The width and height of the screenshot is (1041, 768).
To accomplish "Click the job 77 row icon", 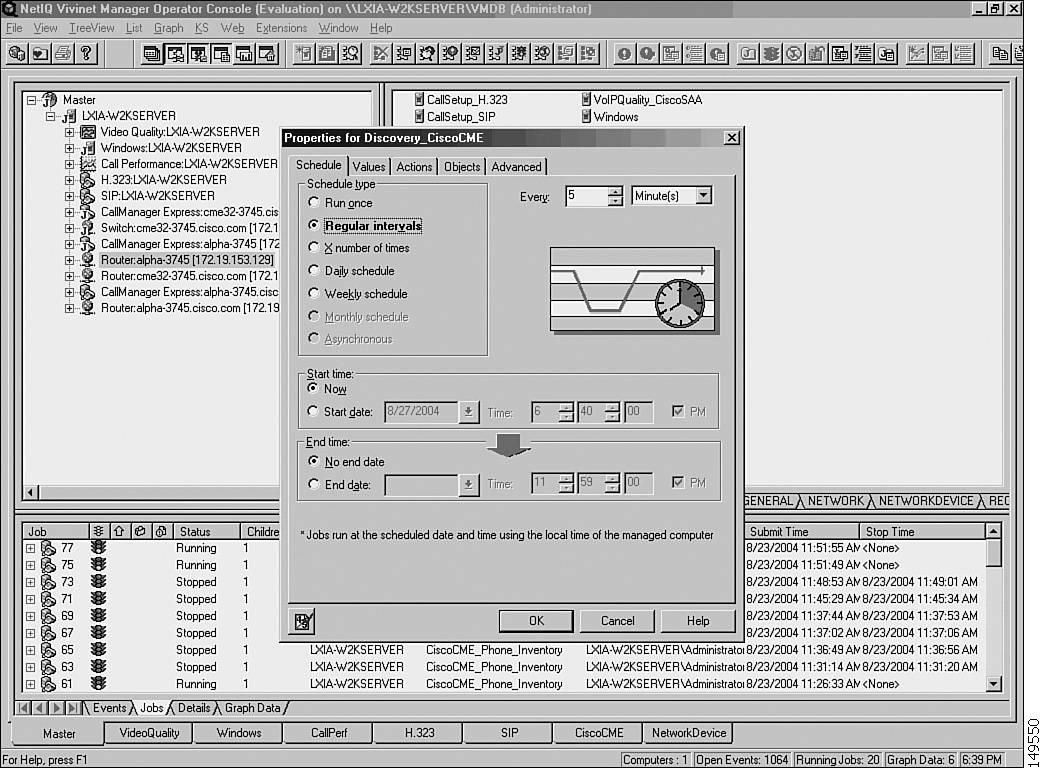I will point(48,548).
